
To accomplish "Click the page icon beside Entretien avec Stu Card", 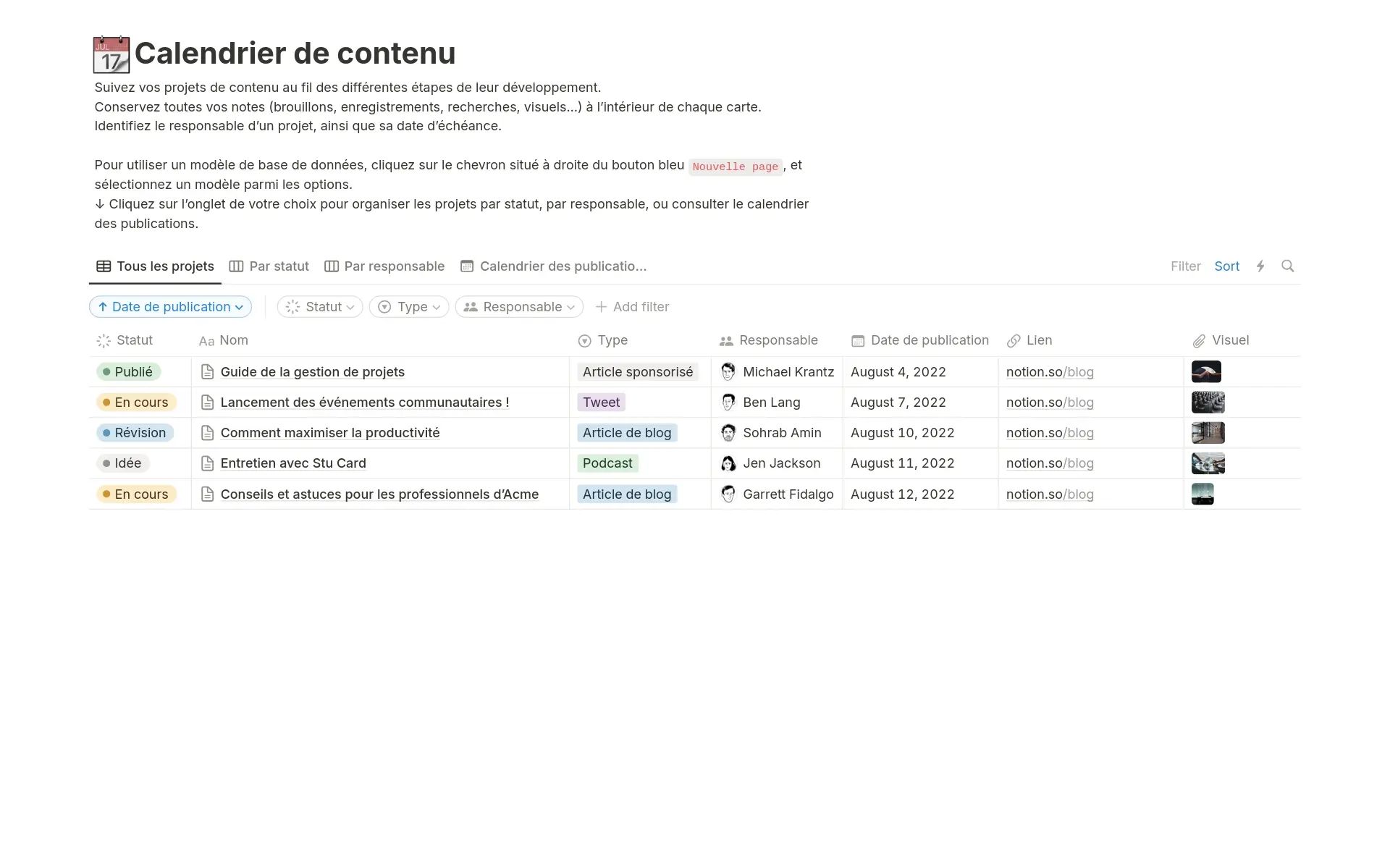I will tap(207, 463).
